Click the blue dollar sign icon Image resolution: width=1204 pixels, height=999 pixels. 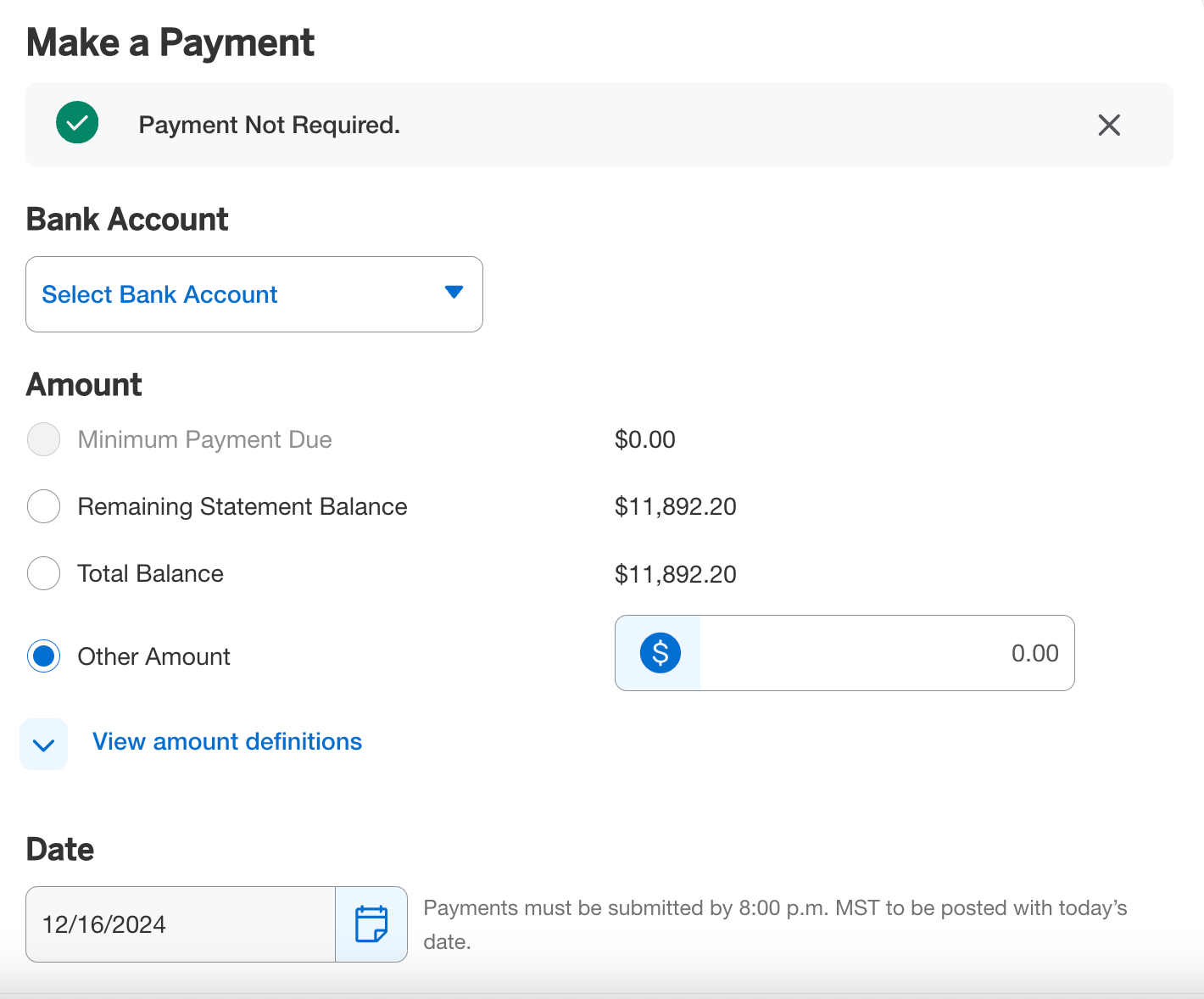coord(660,653)
